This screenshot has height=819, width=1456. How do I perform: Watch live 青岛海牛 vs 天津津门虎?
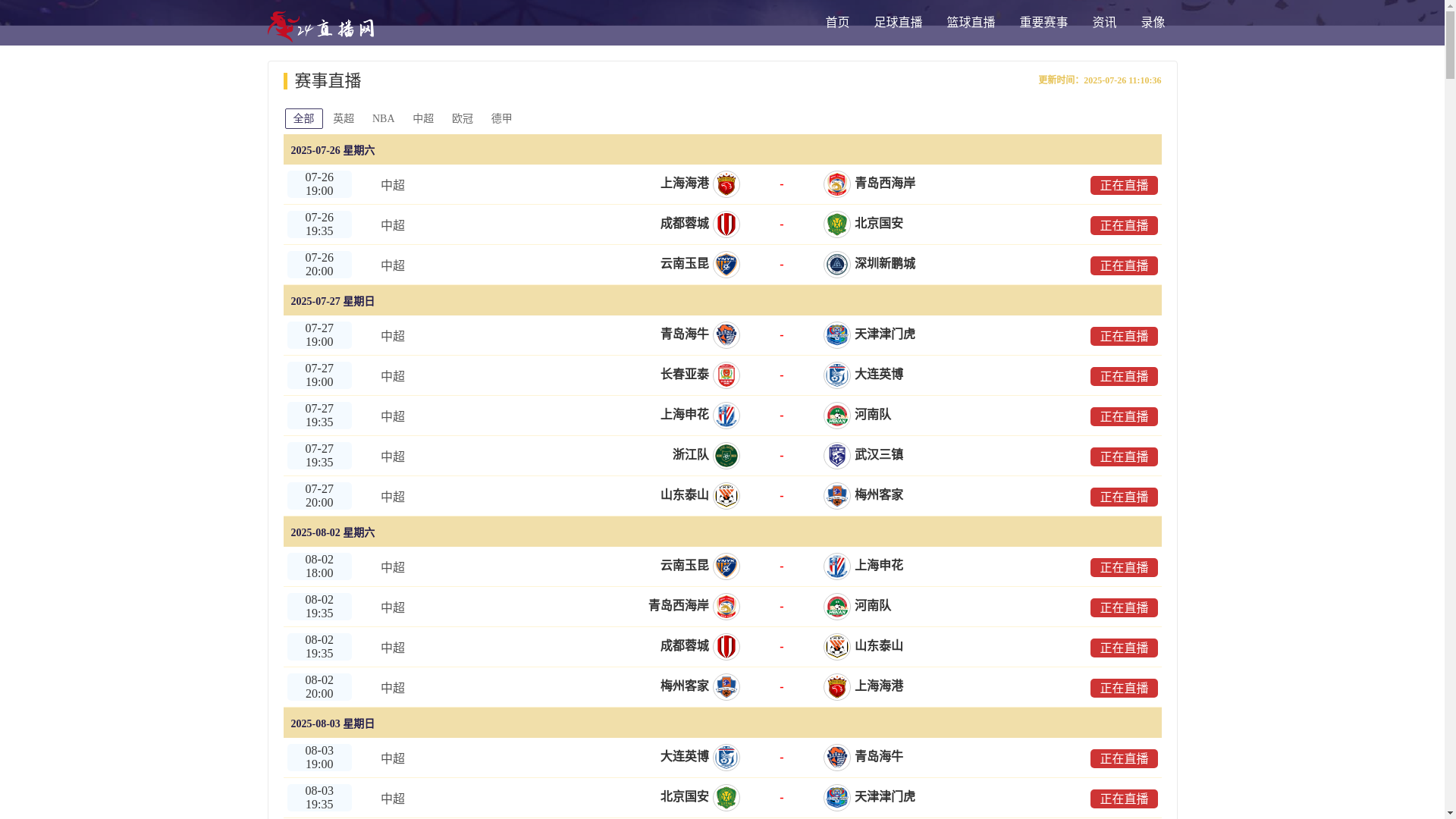point(1124,336)
